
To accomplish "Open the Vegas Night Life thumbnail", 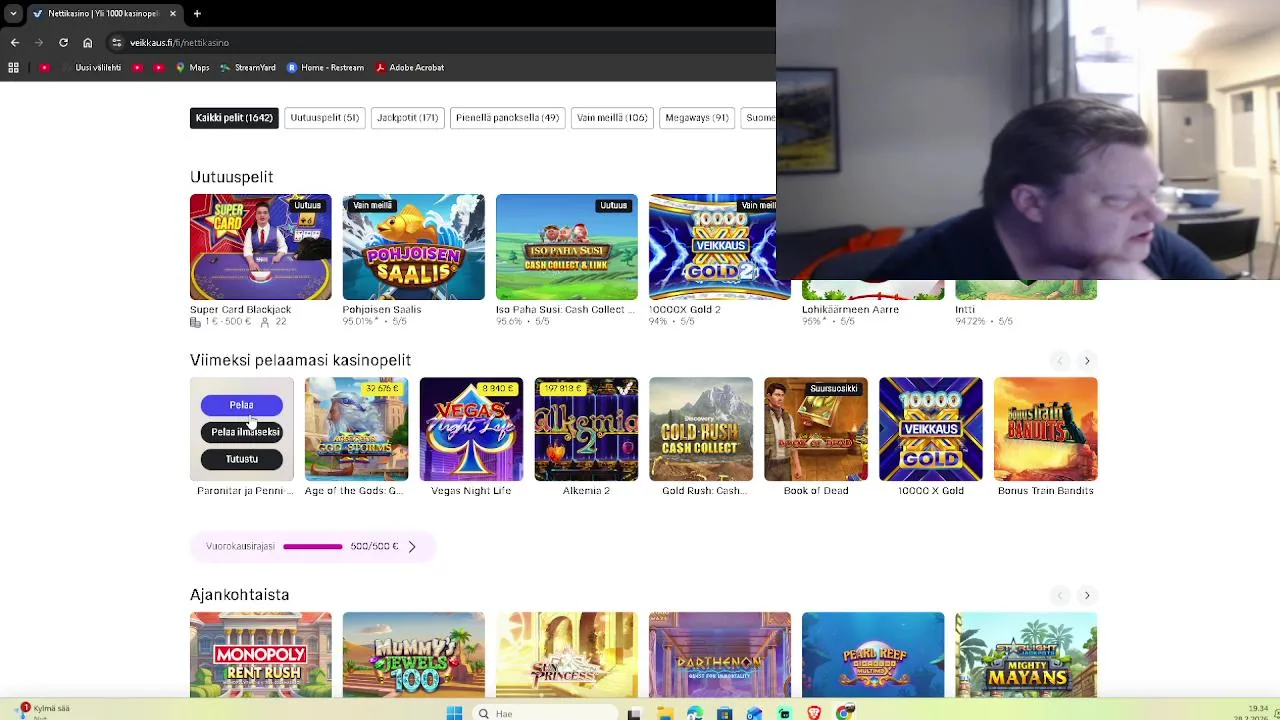I will coord(471,429).
